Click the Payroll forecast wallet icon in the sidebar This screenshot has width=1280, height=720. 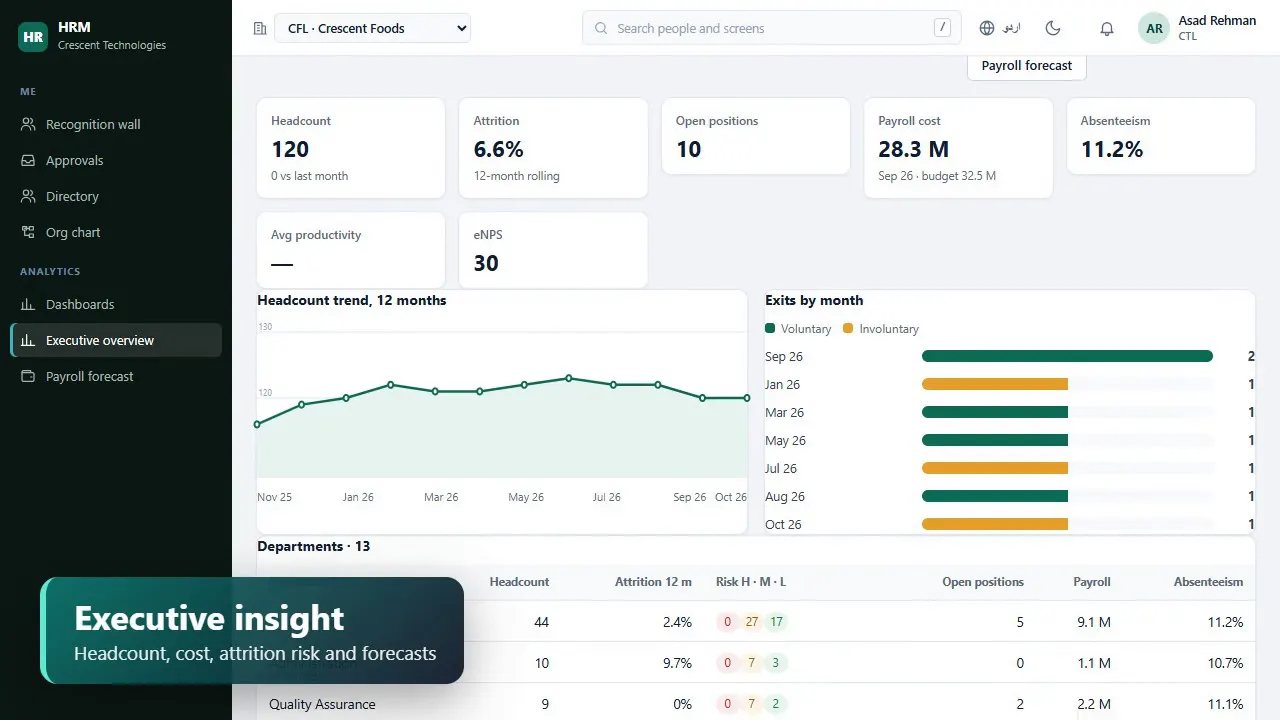[x=28, y=376]
